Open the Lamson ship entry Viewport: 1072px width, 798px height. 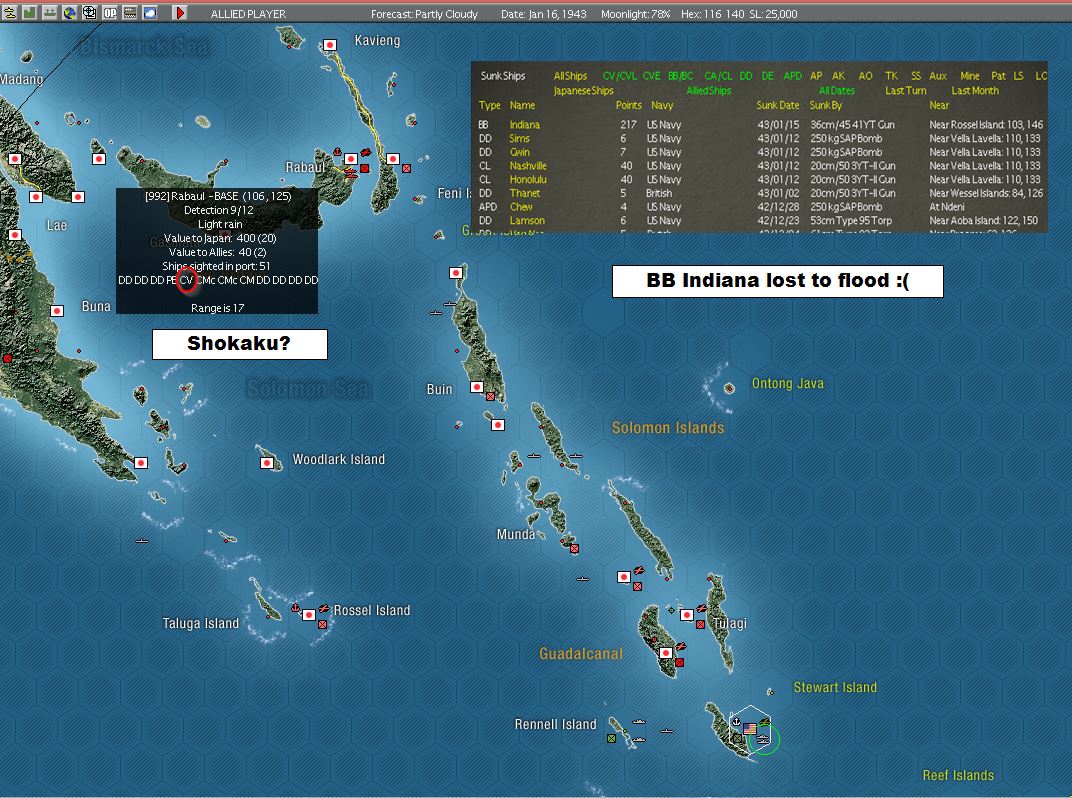(x=527, y=220)
